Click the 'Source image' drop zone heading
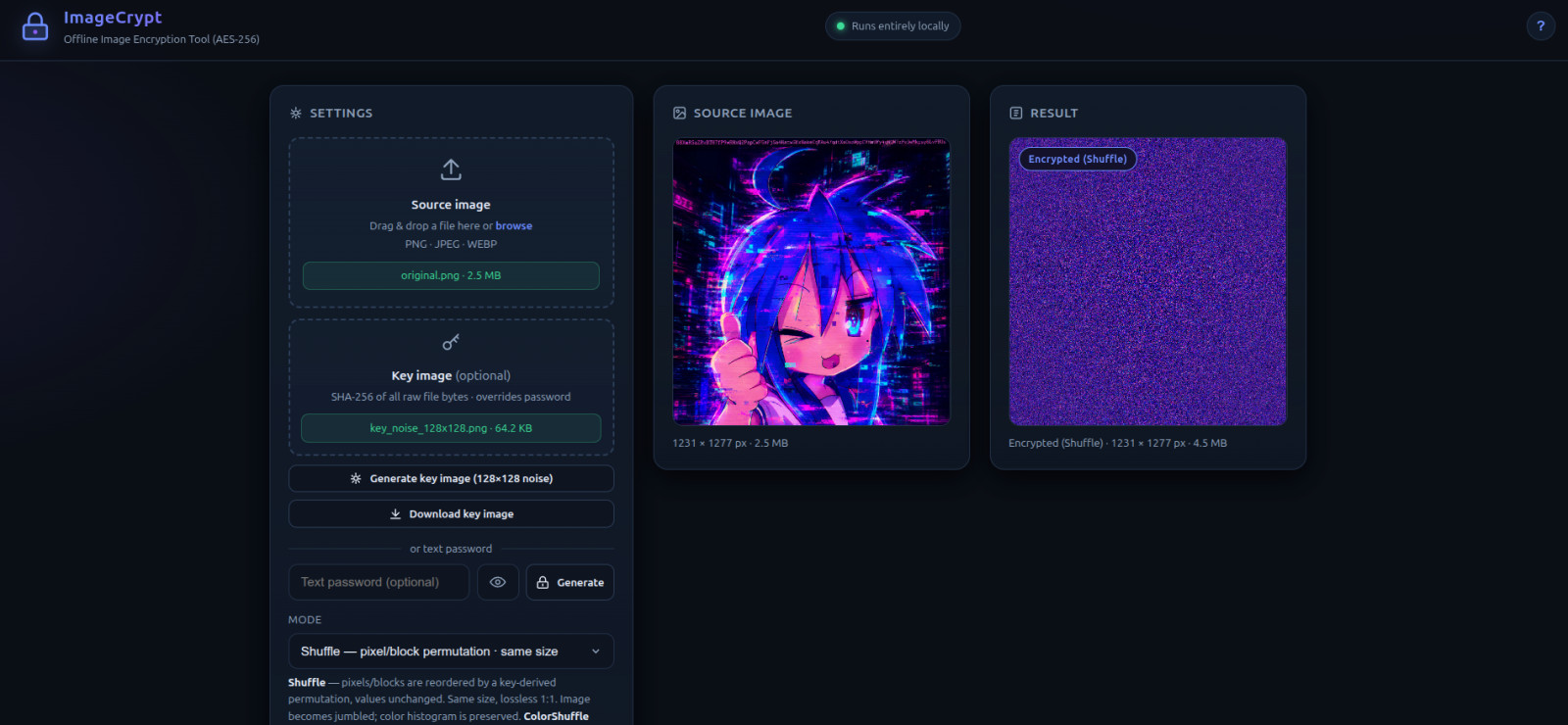This screenshot has width=1568, height=725. (x=451, y=205)
